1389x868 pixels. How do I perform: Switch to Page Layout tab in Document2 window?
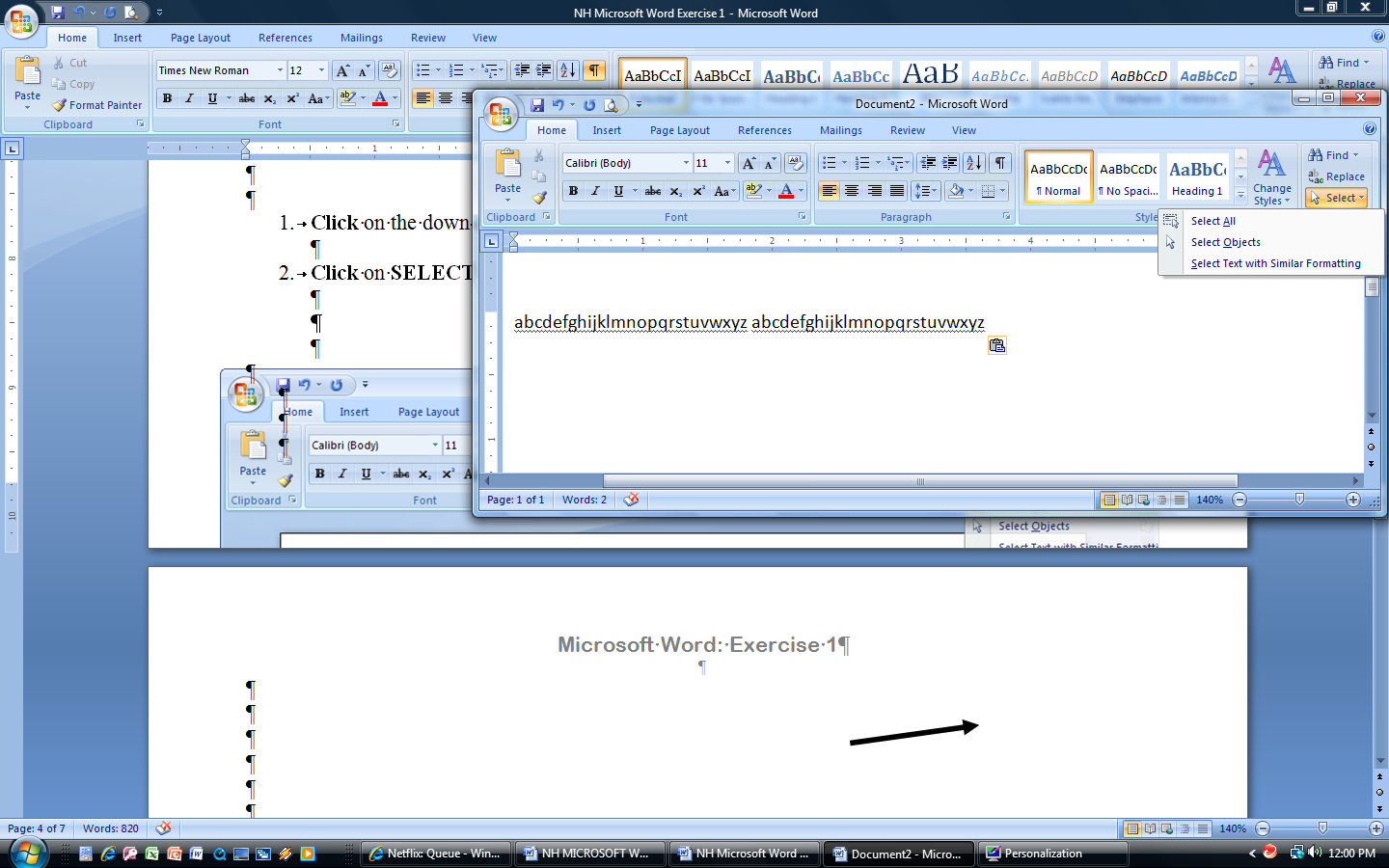pyautogui.click(x=679, y=130)
